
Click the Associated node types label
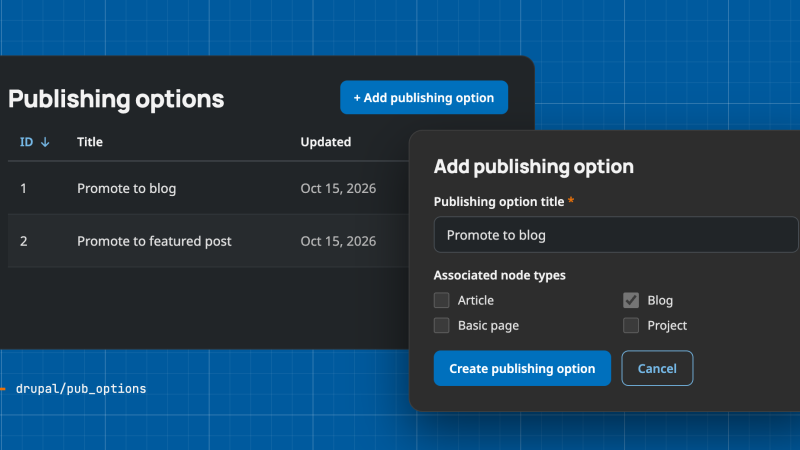499,275
